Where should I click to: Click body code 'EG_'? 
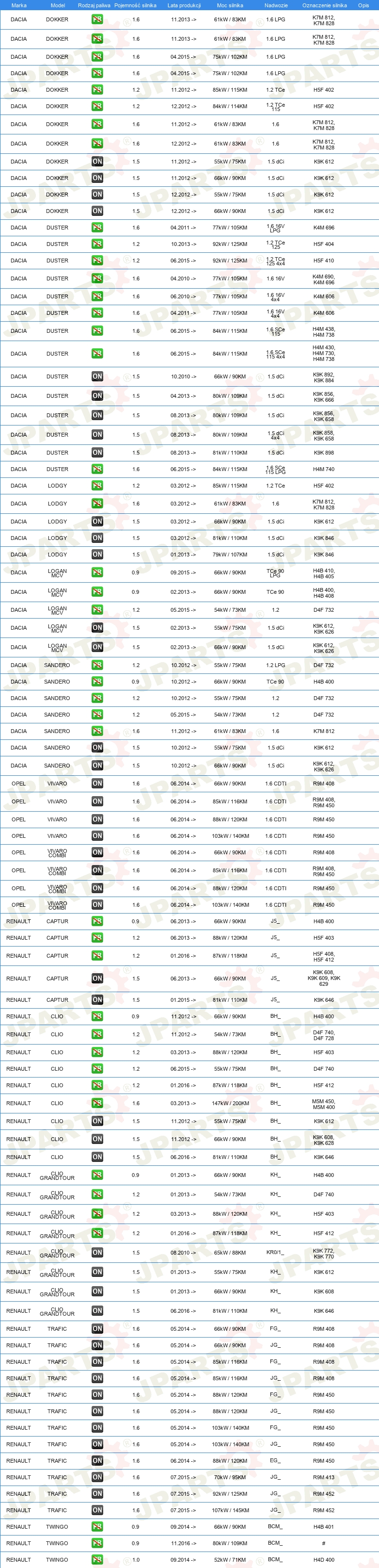click(x=275, y=1460)
